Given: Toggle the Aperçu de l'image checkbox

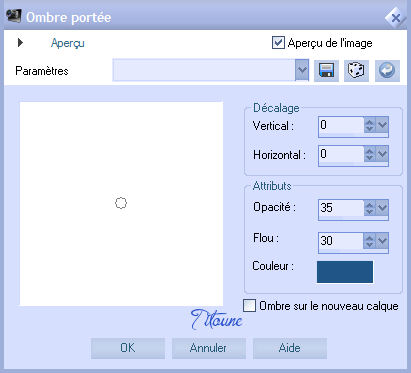Looking at the screenshot, I should [x=278, y=43].
